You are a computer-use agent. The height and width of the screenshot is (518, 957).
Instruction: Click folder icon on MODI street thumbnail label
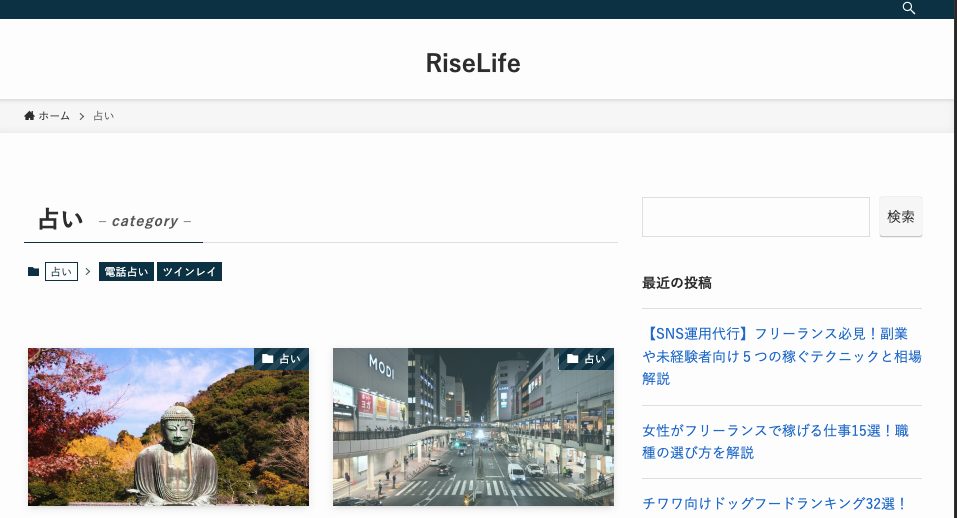[x=572, y=359]
